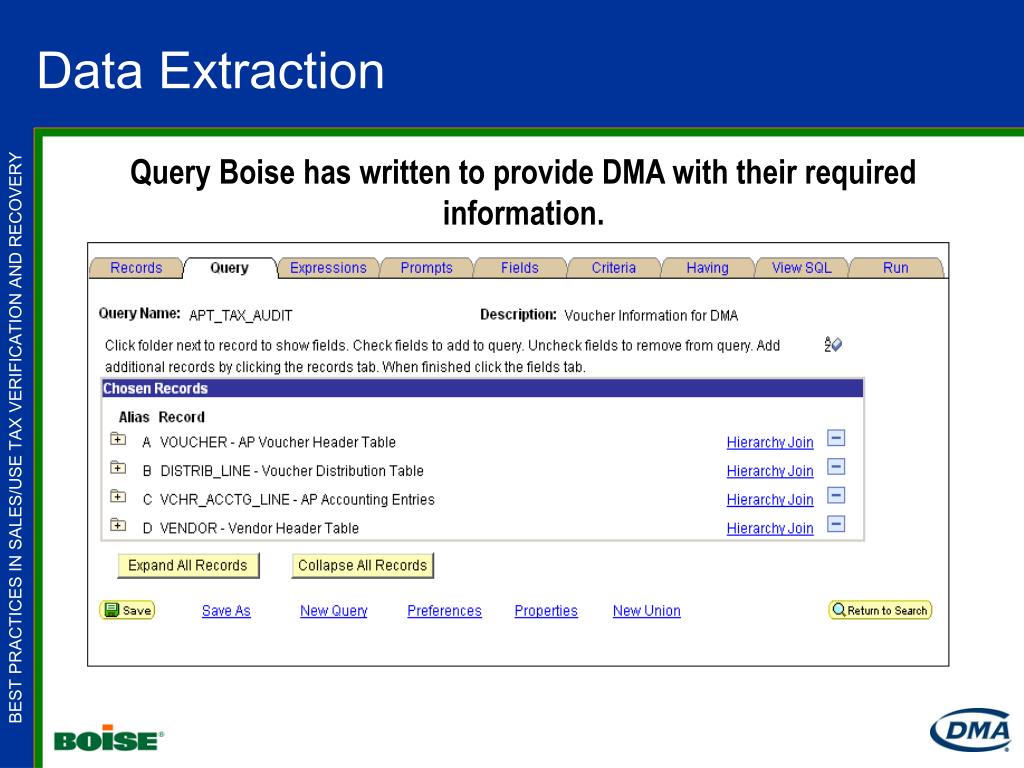1024x768 pixels.
Task: Switch to the Having tab
Action: pyautogui.click(x=707, y=268)
